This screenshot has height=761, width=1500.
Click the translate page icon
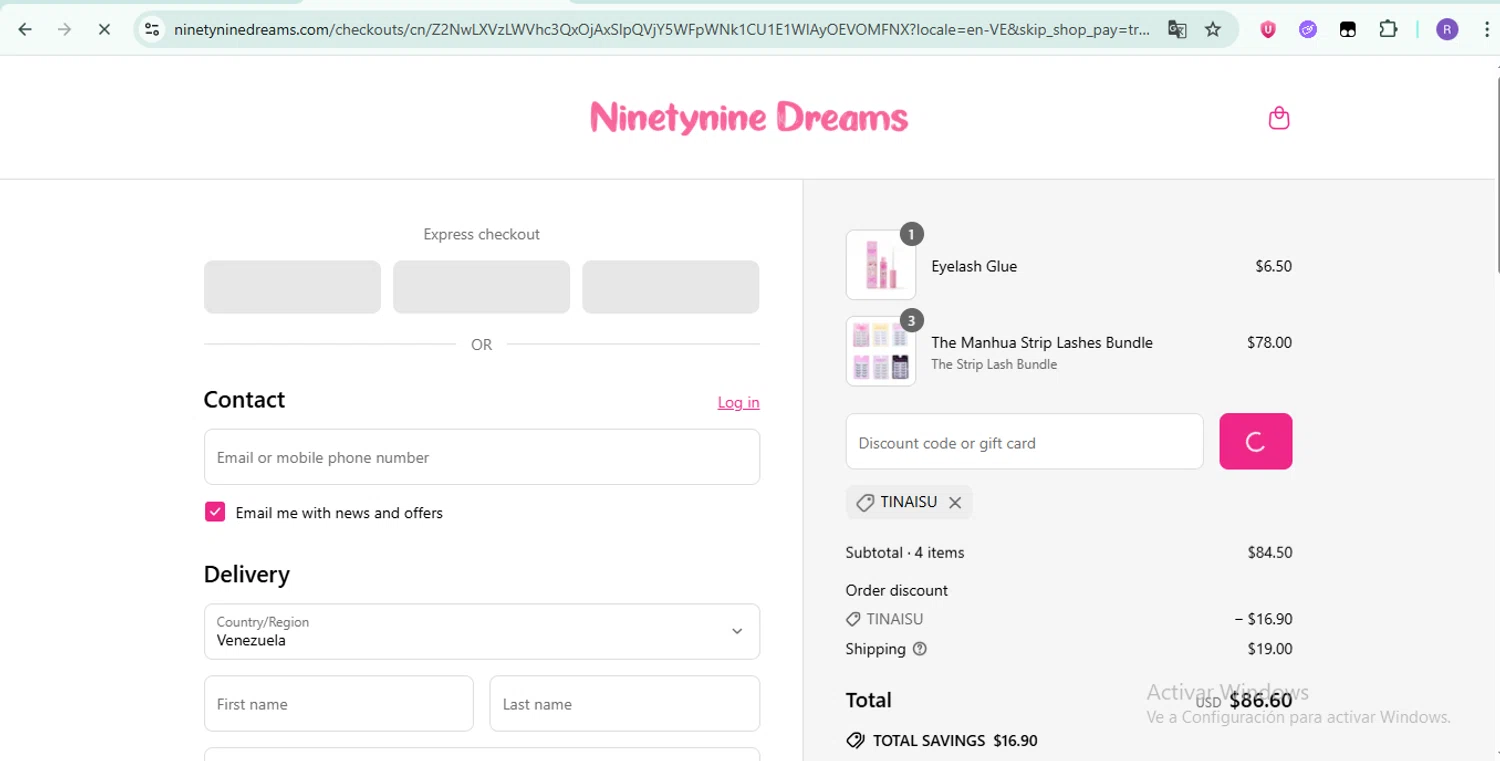click(1177, 29)
